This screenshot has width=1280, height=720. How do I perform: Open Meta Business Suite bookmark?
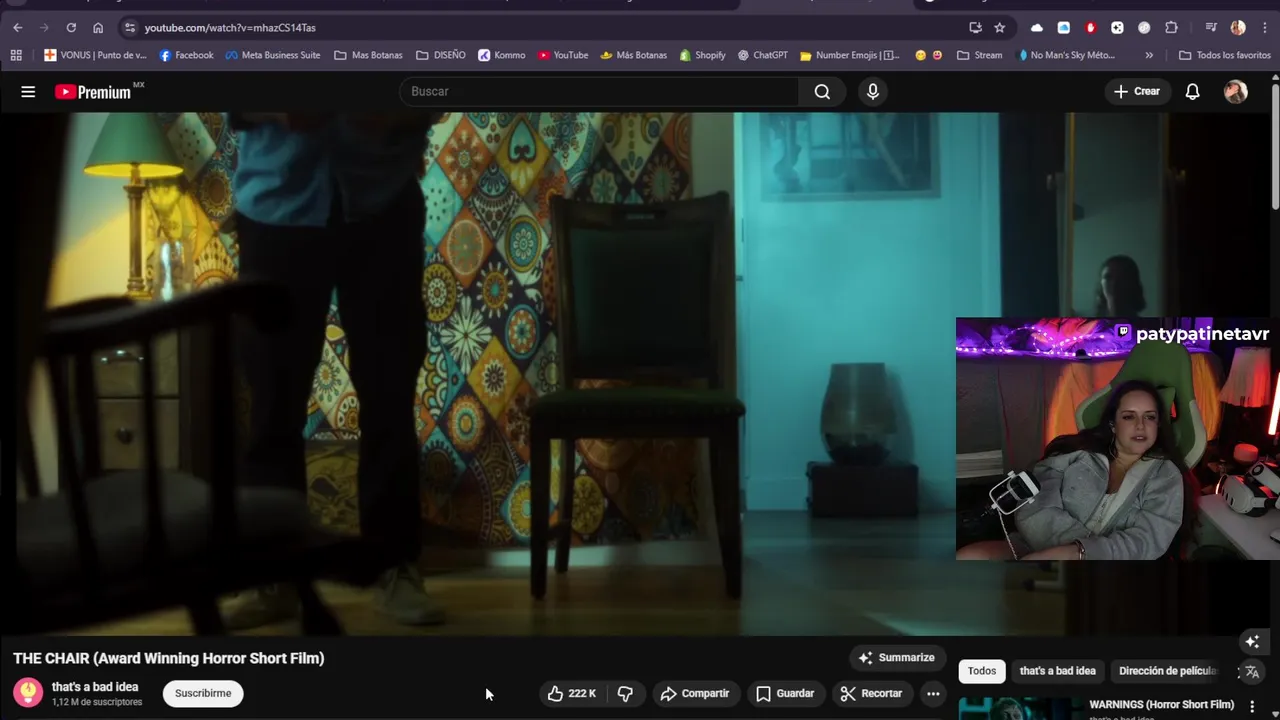(x=273, y=55)
